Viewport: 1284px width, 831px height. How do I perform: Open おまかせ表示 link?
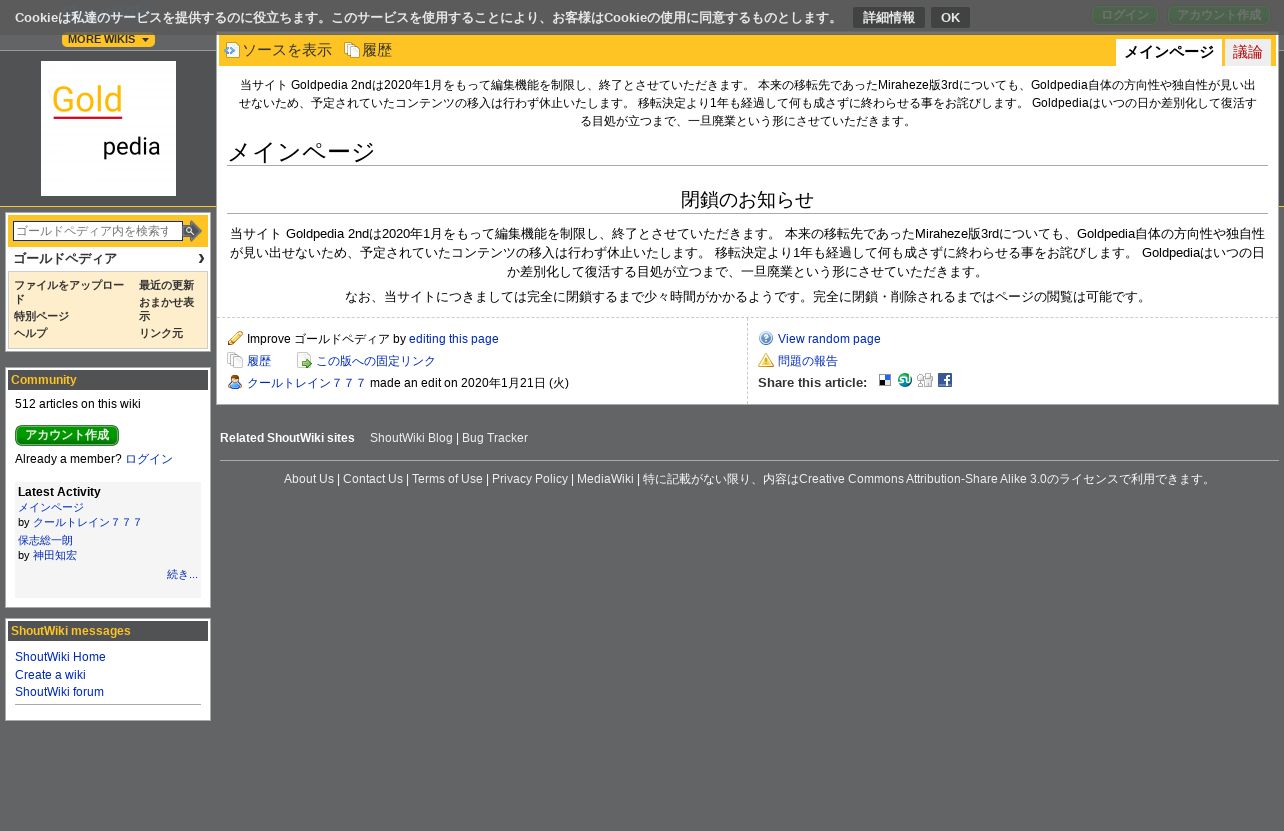pos(166,308)
